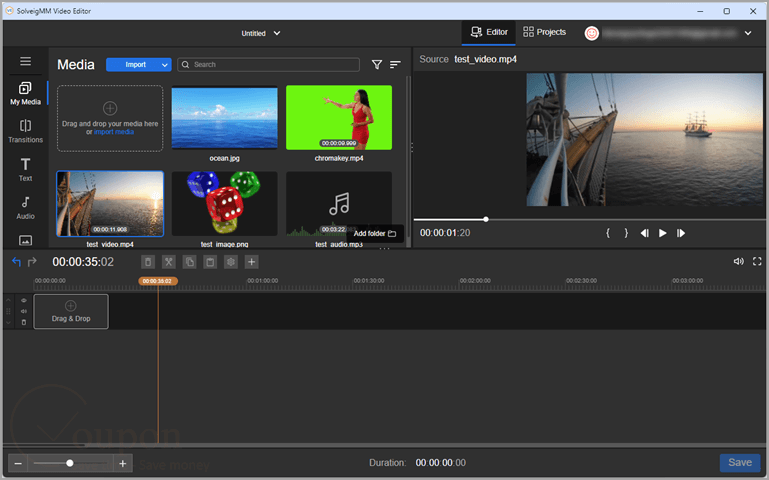
Task: Click the timeline scissors cut button
Action: tap(168, 262)
